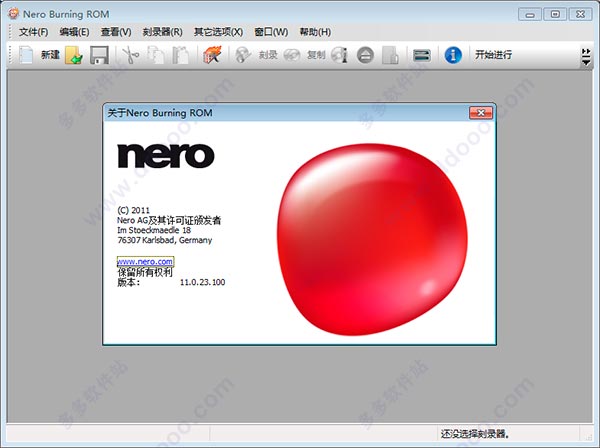Open Disc info icon
The width and height of the screenshot is (600, 448).
tap(340, 55)
